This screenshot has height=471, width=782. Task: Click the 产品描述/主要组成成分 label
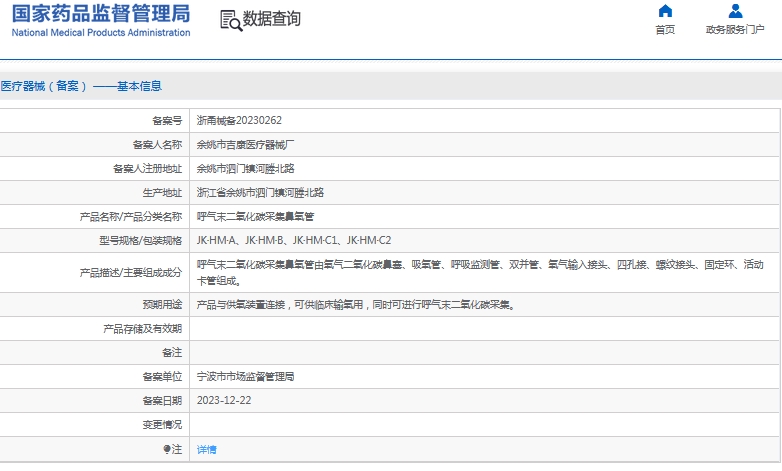131,272
